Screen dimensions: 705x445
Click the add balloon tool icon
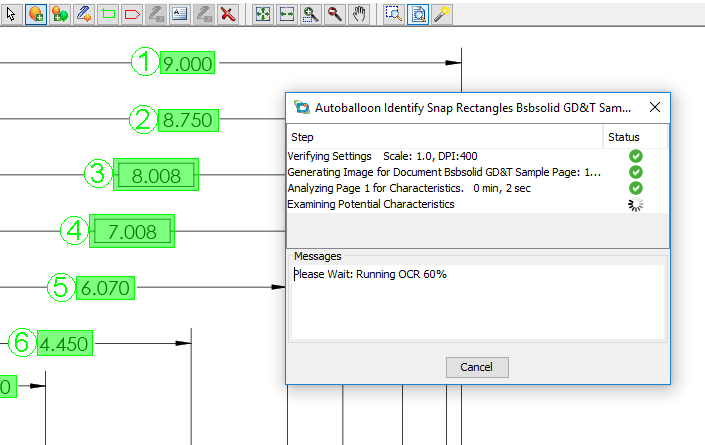(35, 14)
